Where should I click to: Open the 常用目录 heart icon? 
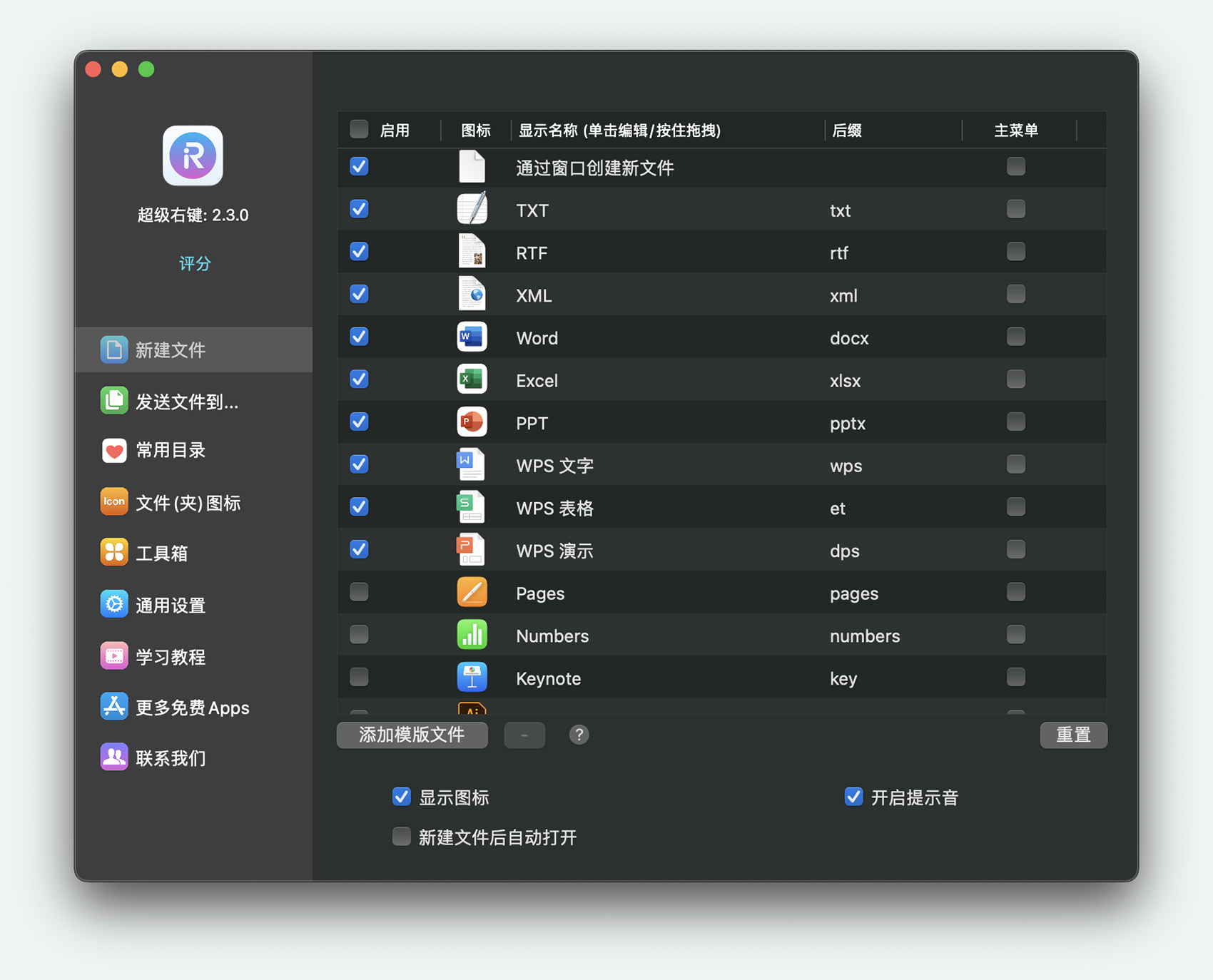pyautogui.click(x=114, y=451)
